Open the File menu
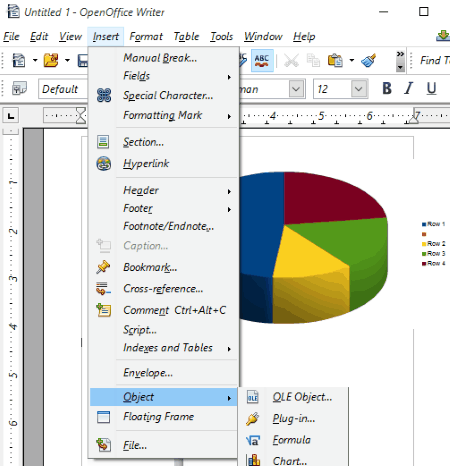 11,36
